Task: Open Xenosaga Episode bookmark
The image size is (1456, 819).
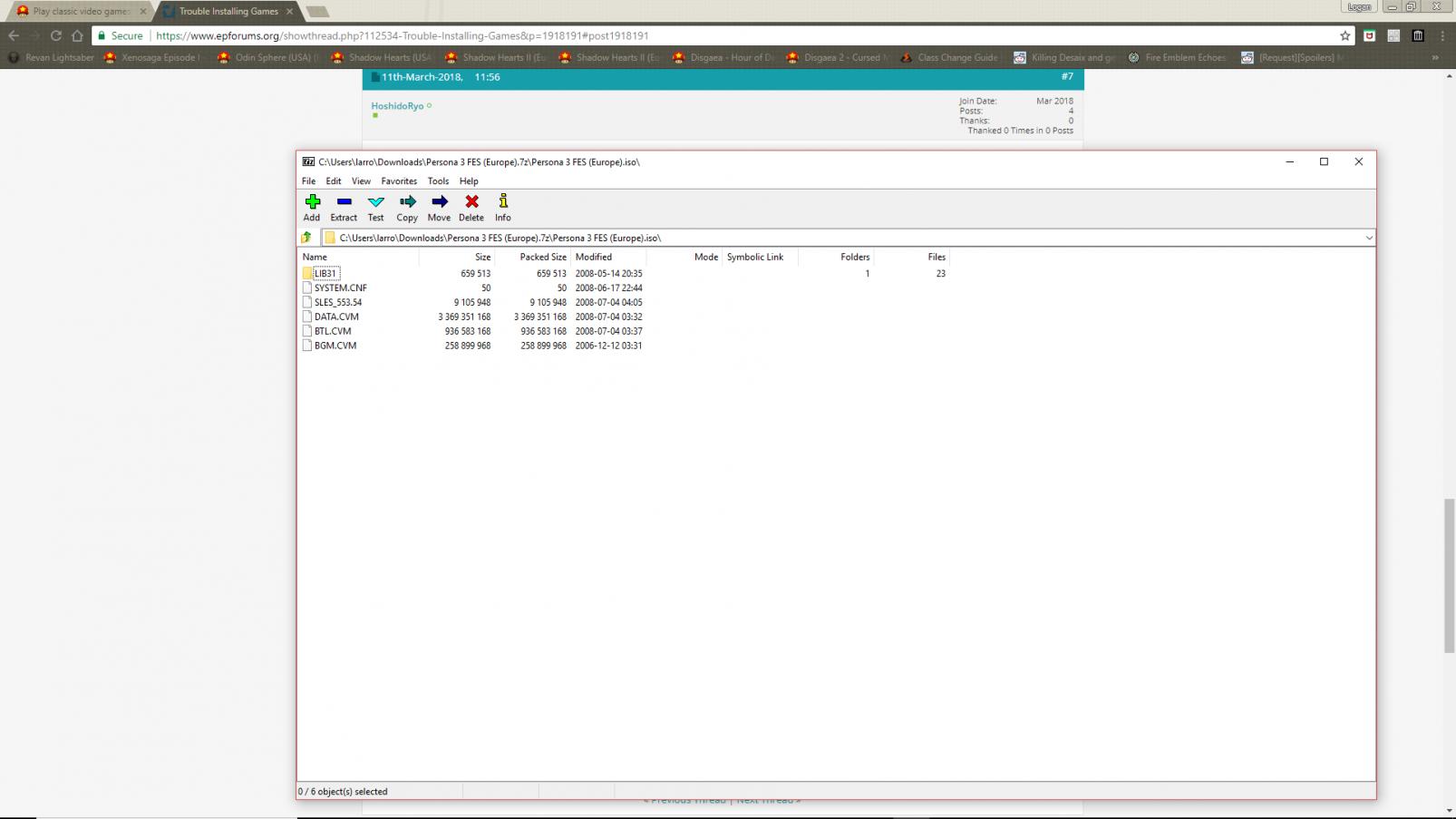Action: pos(152,57)
